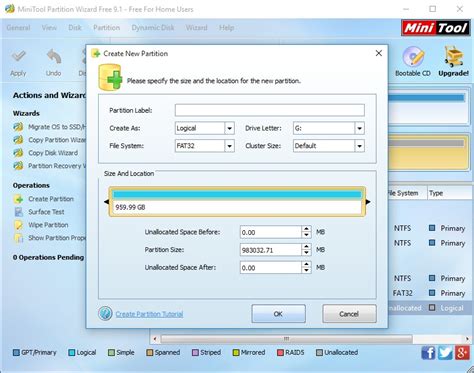Open the Help menu
Screen dimensions: 474x373
pos(226,28)
